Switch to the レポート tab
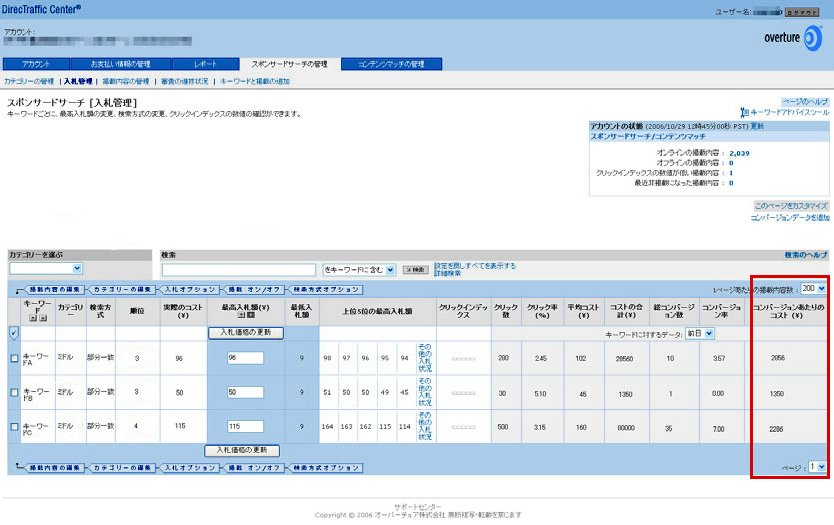This screenshot has height=525, width=834. 205,64
